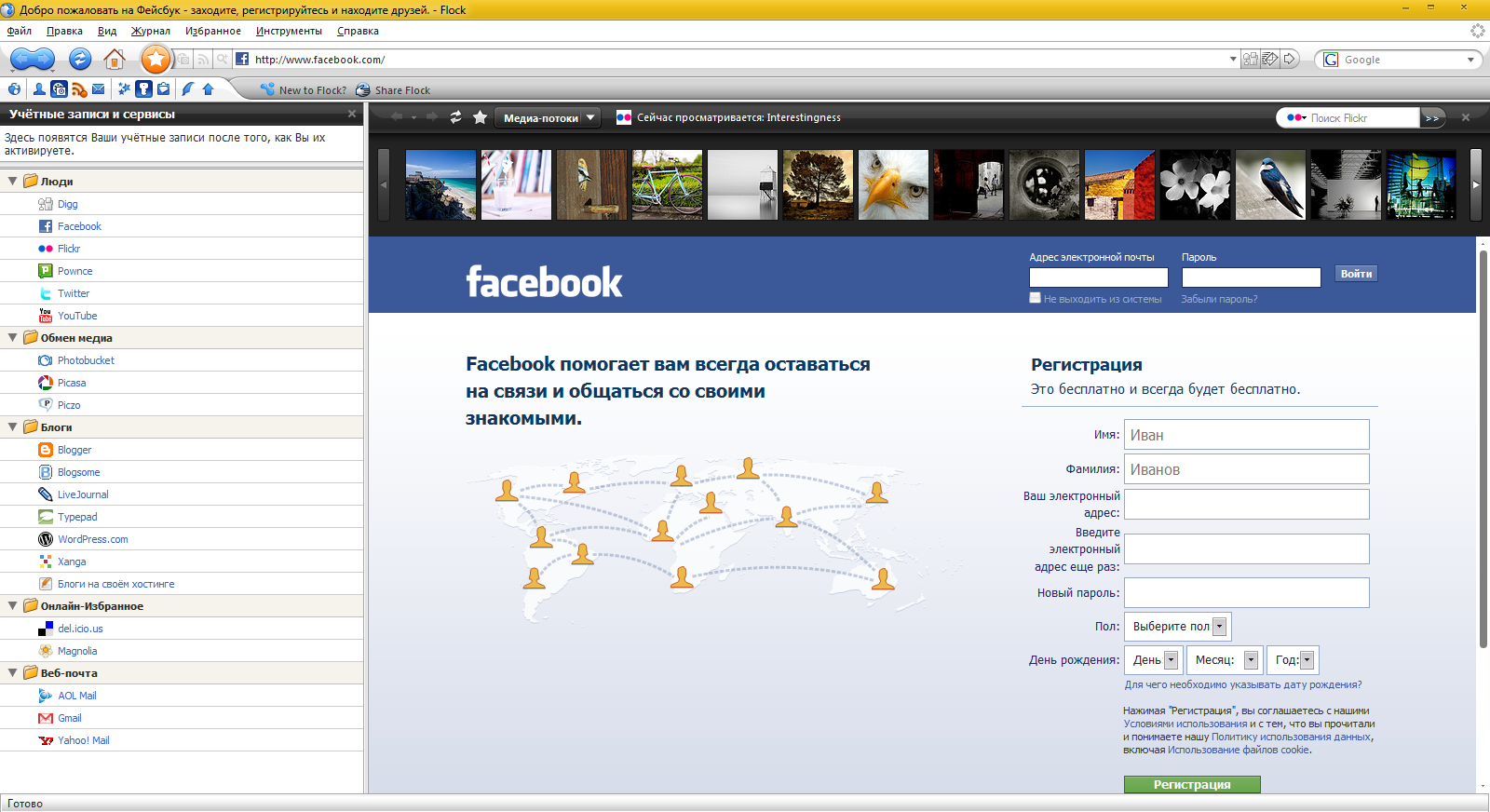Open the Месяц birthday dropdown
1490x812 pixels.
tap(1226, 660)
